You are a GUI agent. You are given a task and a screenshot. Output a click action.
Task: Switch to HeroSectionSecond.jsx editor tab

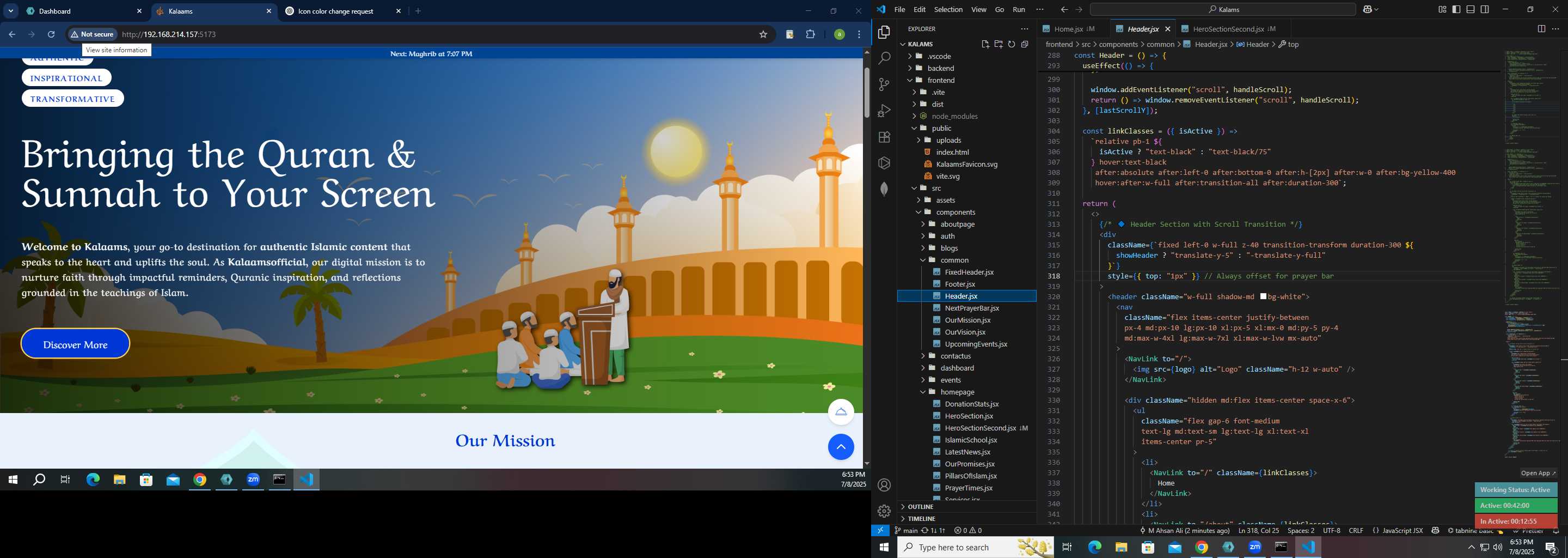[1233, 29]
